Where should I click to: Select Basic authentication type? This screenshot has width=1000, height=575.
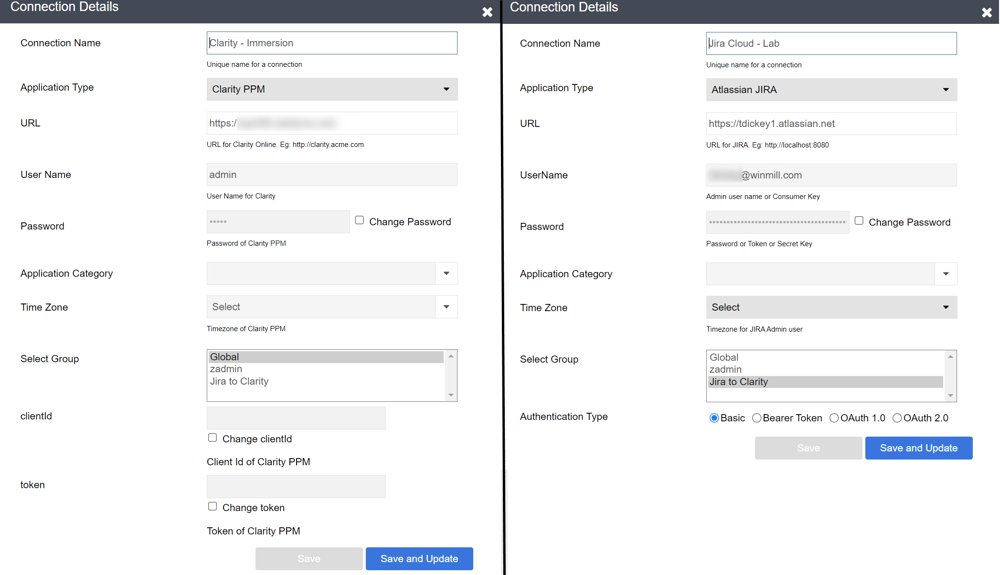[x=714, y=418]
